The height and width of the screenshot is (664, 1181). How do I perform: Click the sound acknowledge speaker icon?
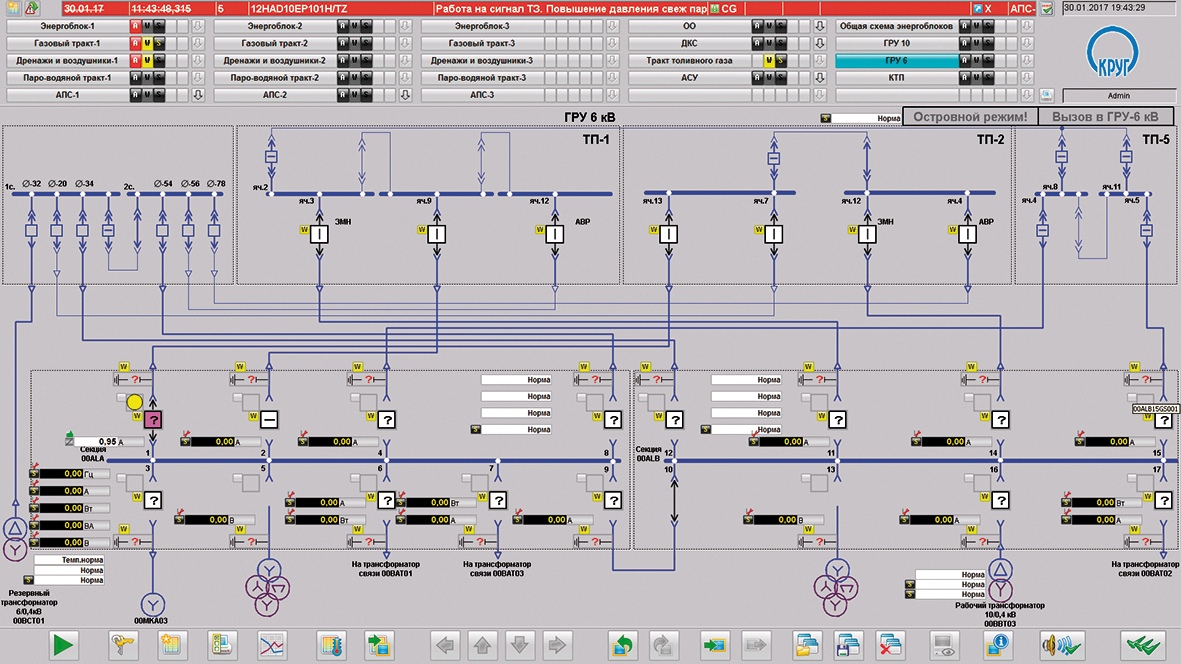1062,645
